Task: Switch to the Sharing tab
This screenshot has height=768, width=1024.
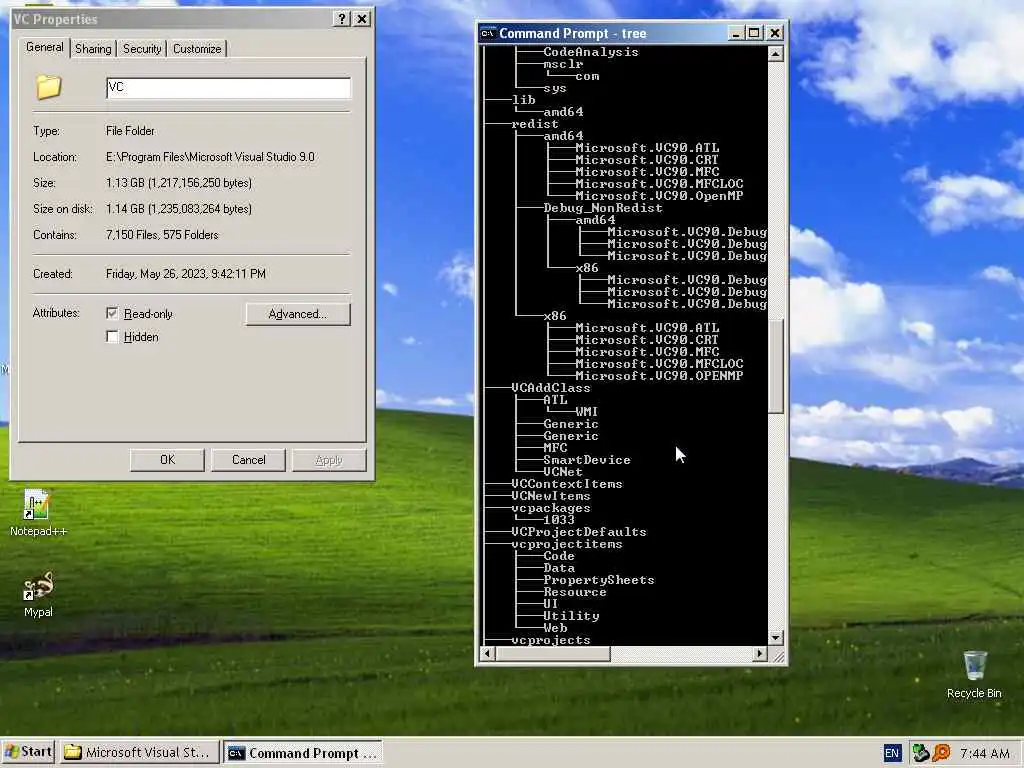Action: coord(93,48)
